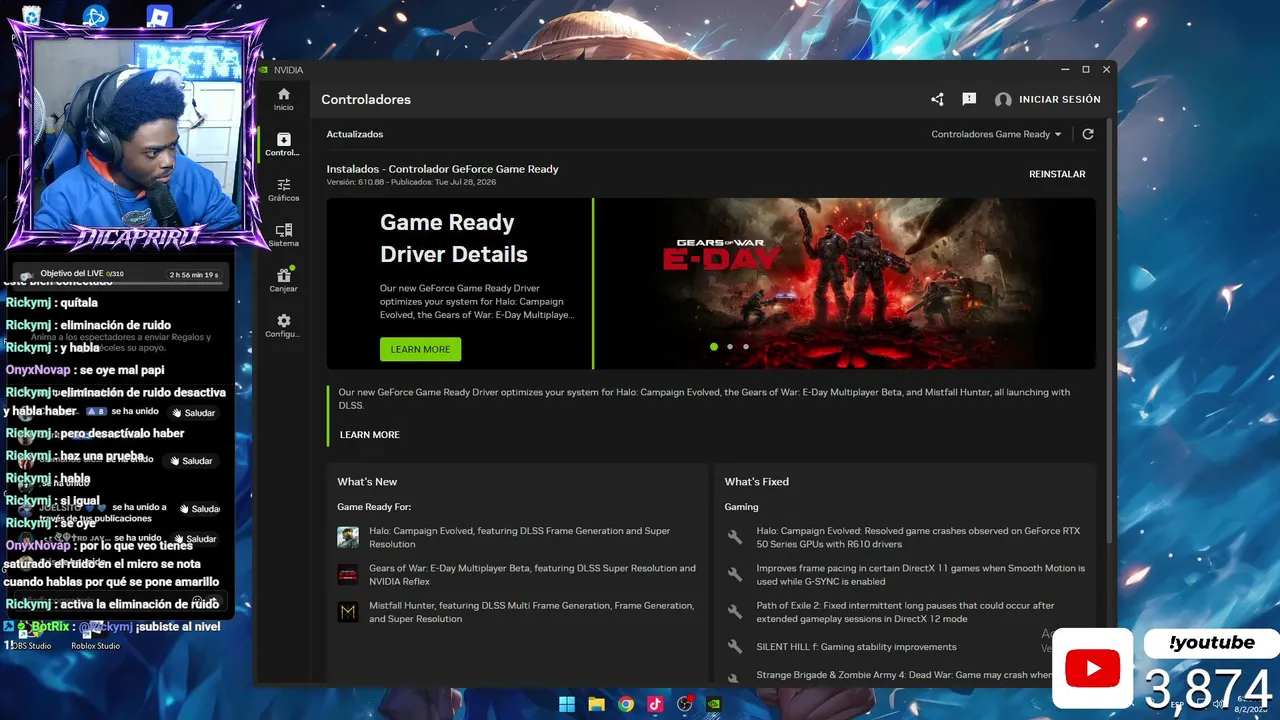Click the REINSTALAR button
This screenshot has width=1280, height=720.
tap(1057, 174)
